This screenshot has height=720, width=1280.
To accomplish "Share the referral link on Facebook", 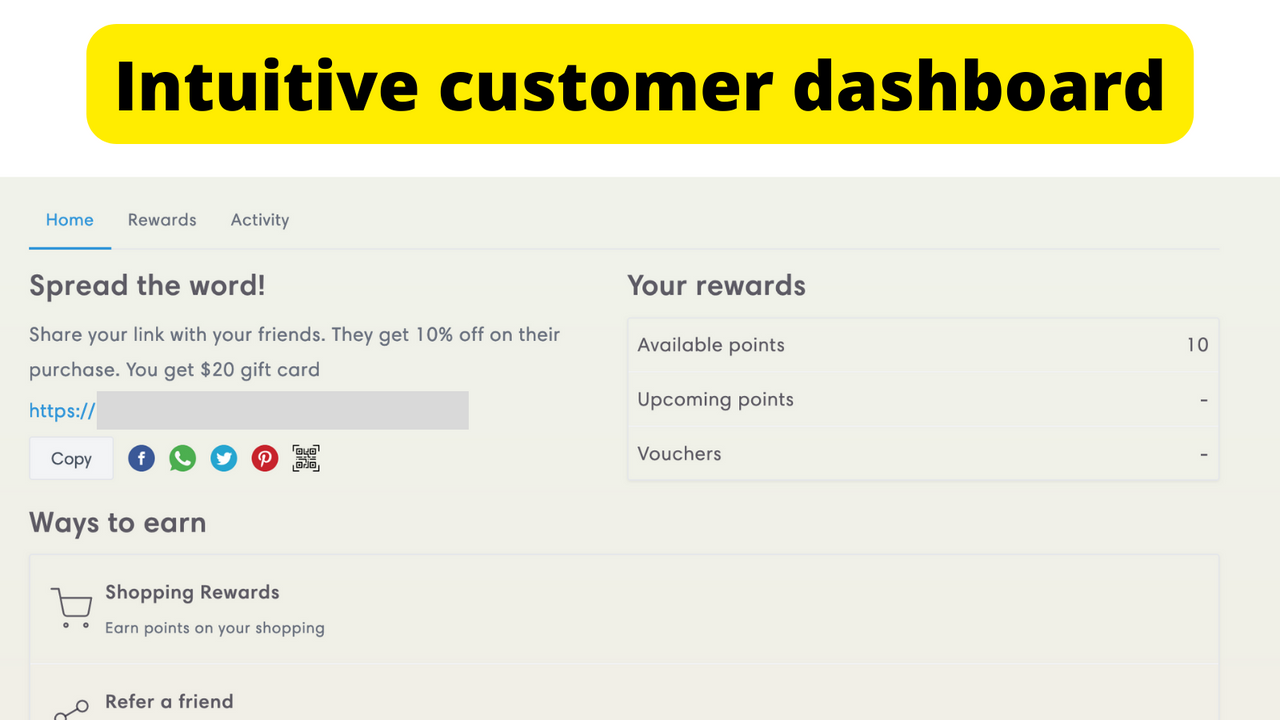I will point(141,458).
